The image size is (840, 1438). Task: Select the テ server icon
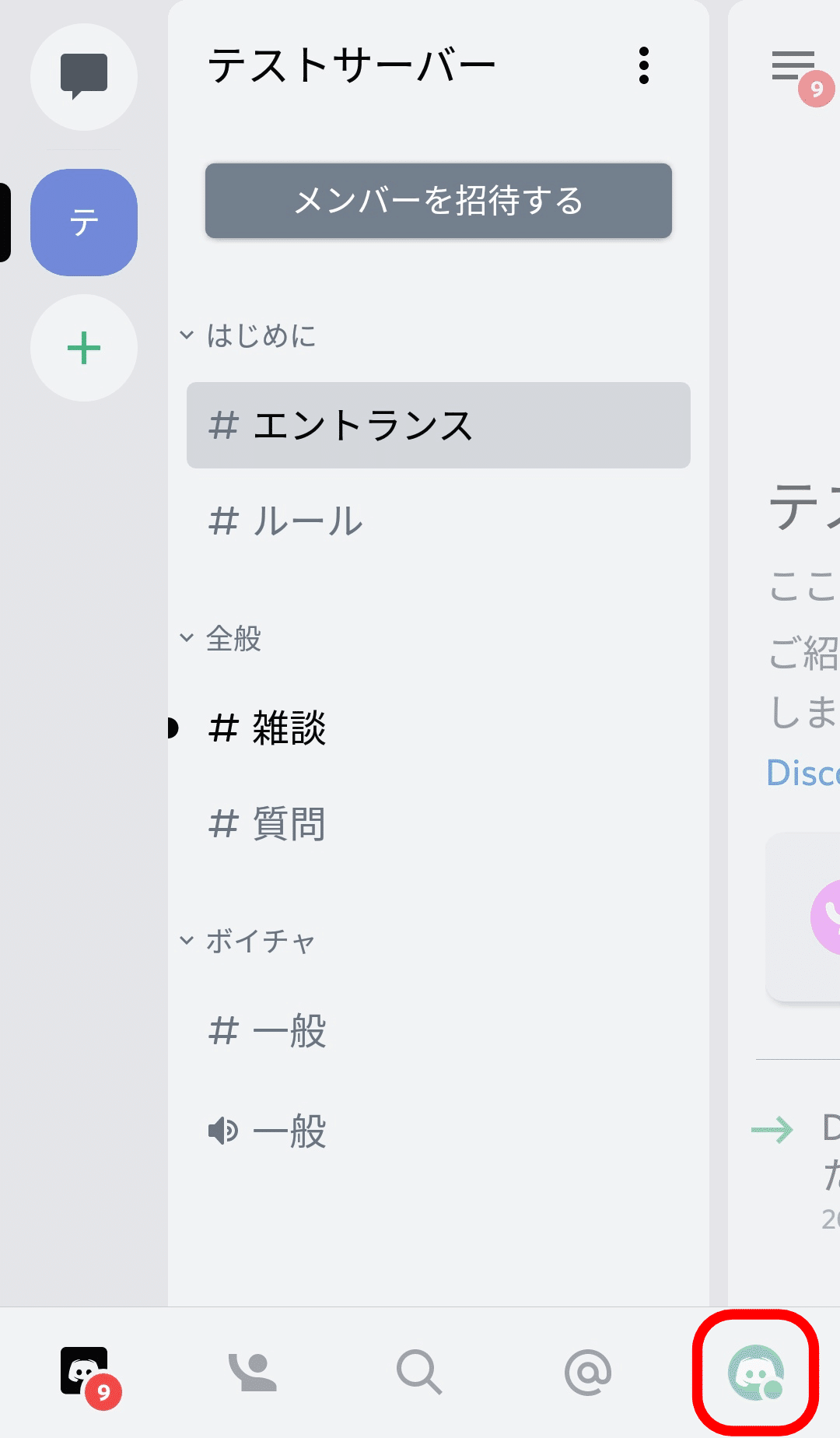point(84,223)
